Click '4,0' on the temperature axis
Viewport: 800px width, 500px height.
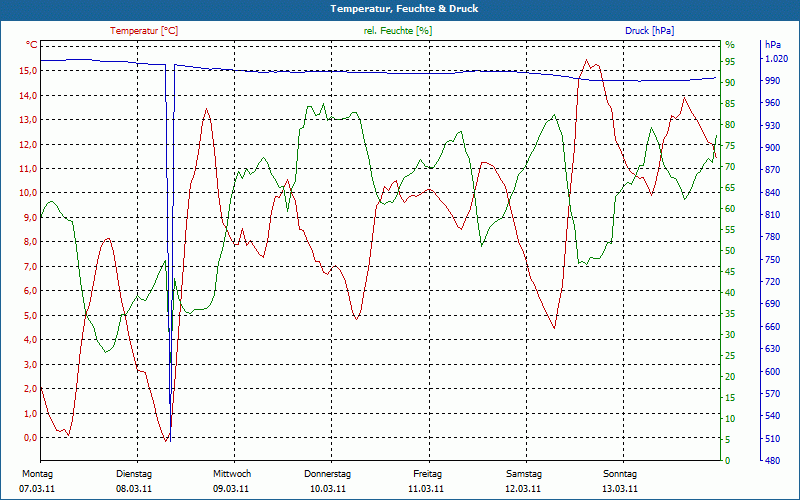[30, 340]
